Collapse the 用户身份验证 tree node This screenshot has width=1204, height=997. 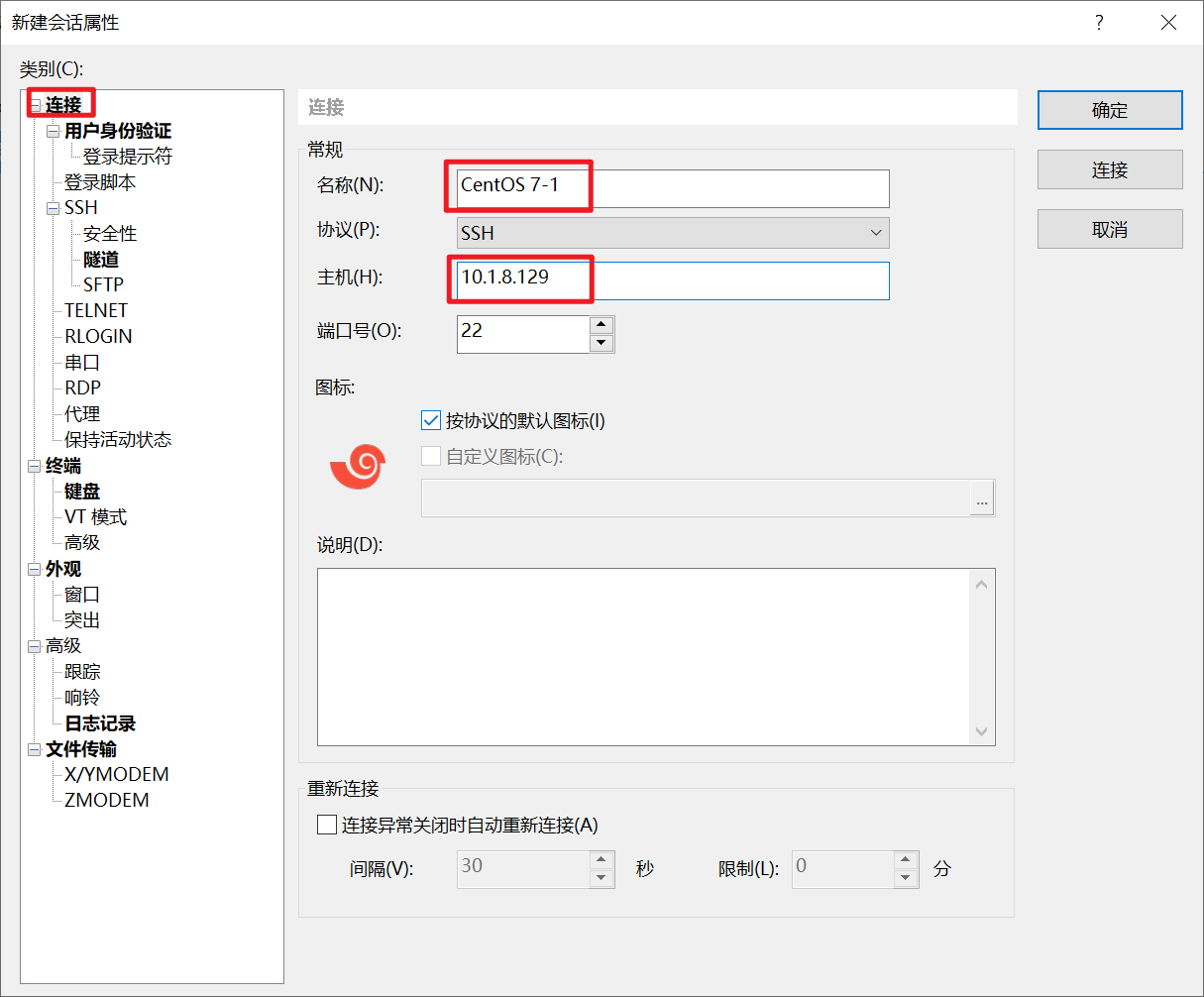(x=54, y=131)
